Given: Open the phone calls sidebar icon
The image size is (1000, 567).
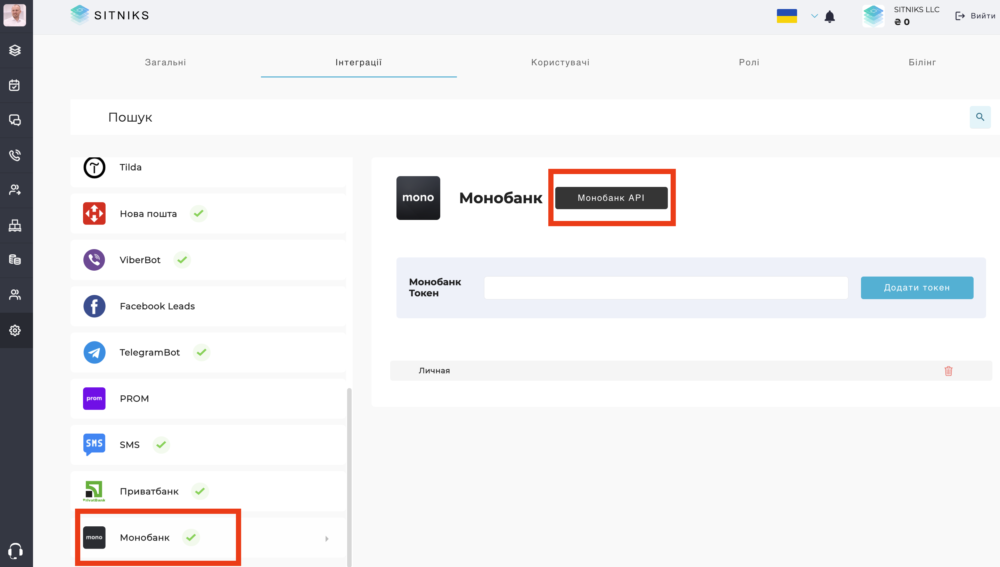Looking at the screenshot, I should [15, 155].
